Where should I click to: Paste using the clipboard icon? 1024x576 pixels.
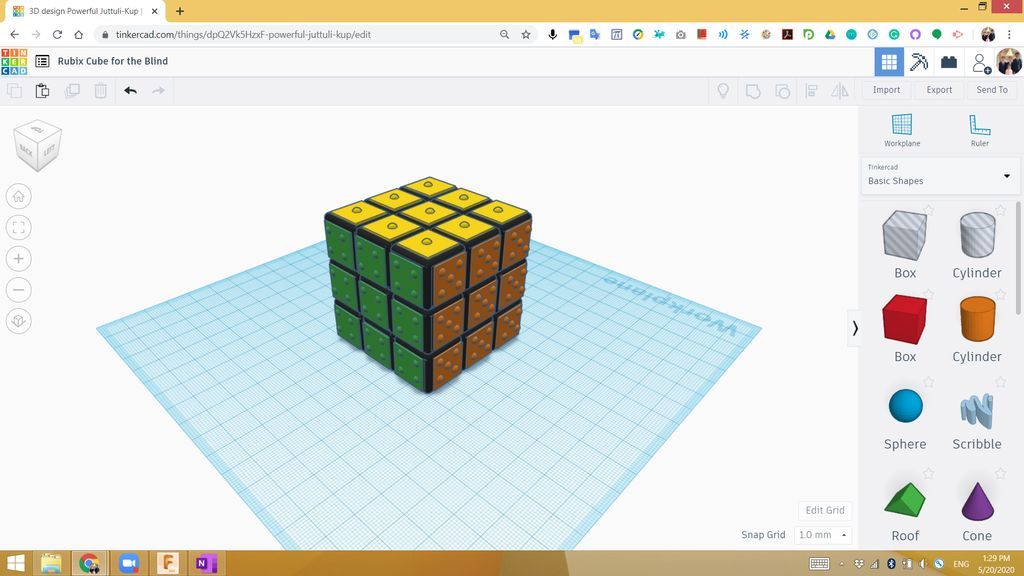click(x=42, y=91)
